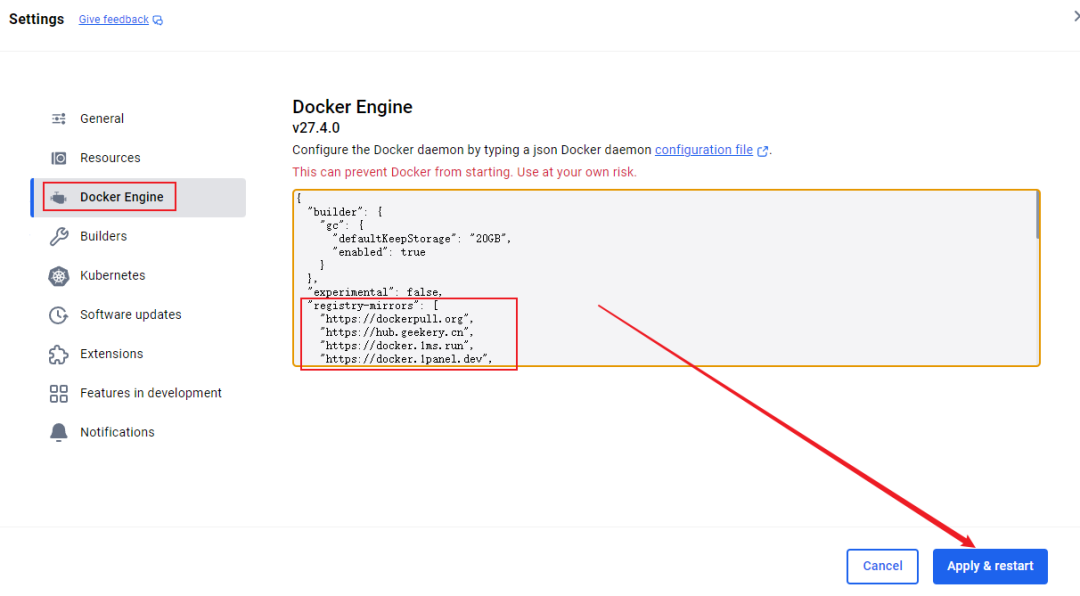Open the Give feedback link
The height and width of the screenshot is (596, 1080).
click(x=114, y=19)
